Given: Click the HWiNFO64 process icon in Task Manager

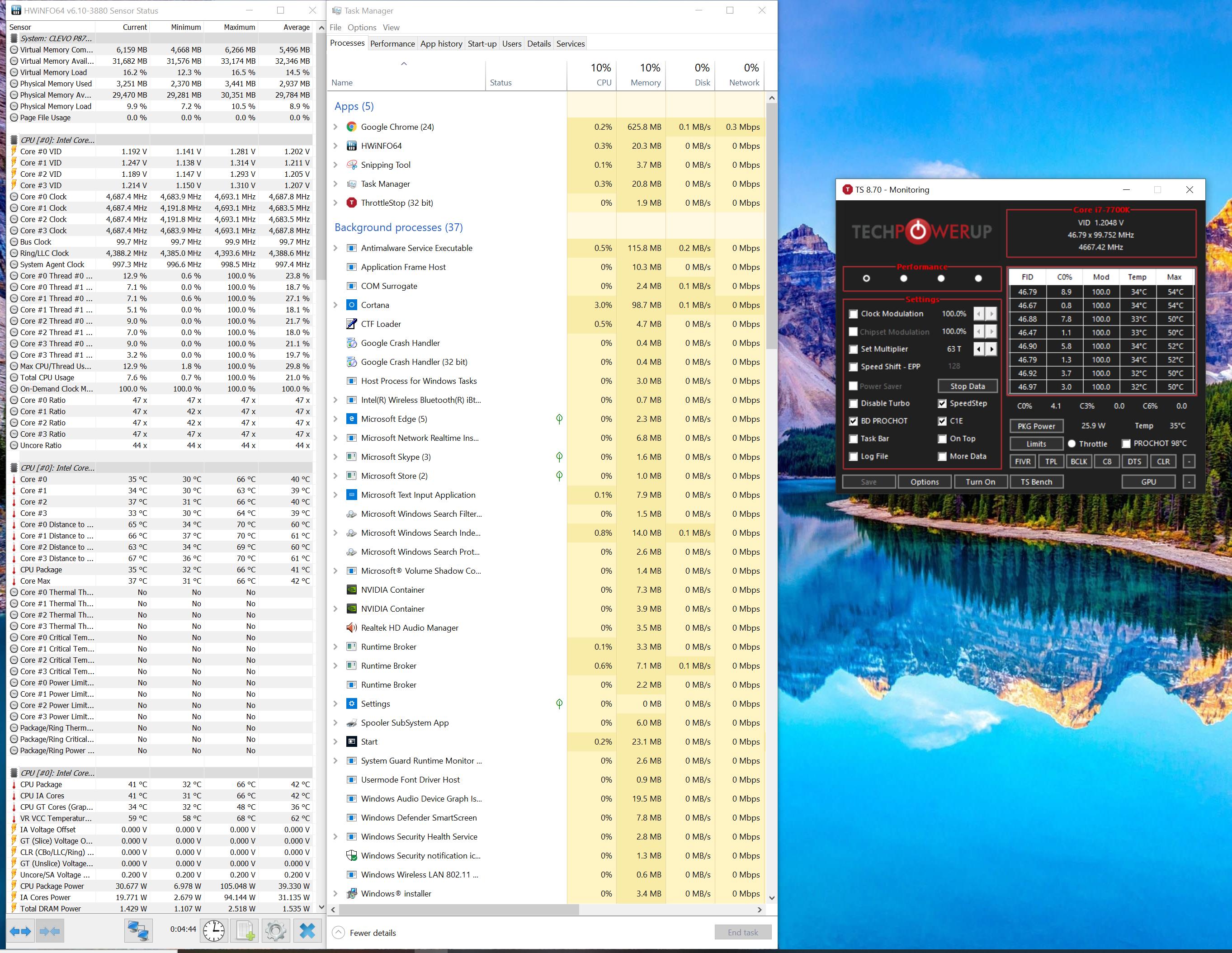Looking at the screenshot, I should pyautogui.click(x=351, y=146).
